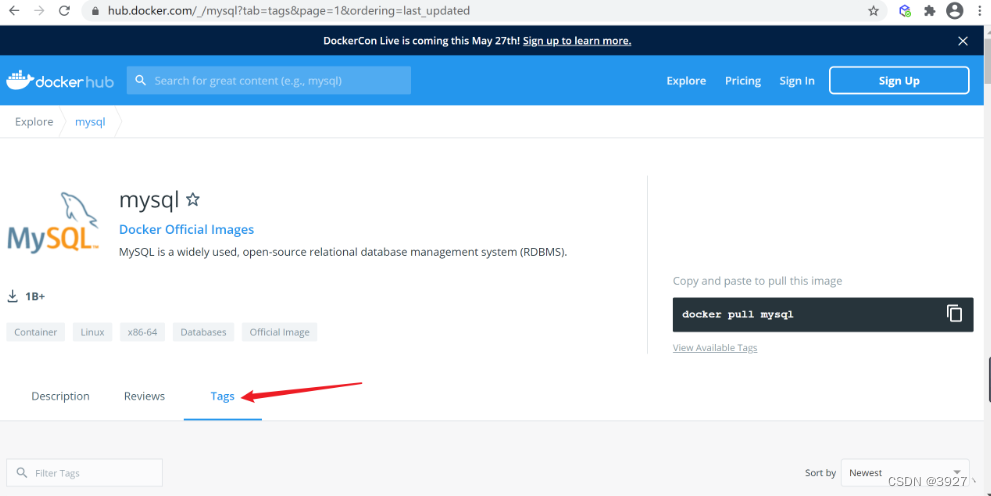Open the Chrome three-dot menu
The image size is (991, 496).
[x=980, y=11]
